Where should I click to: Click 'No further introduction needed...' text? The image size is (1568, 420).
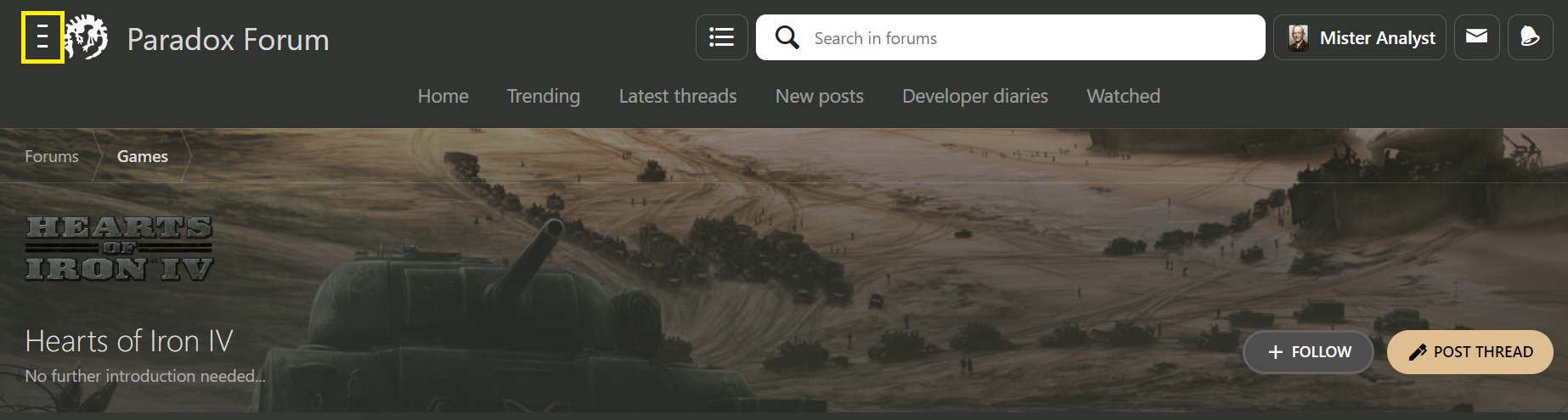tap(145, 376)
